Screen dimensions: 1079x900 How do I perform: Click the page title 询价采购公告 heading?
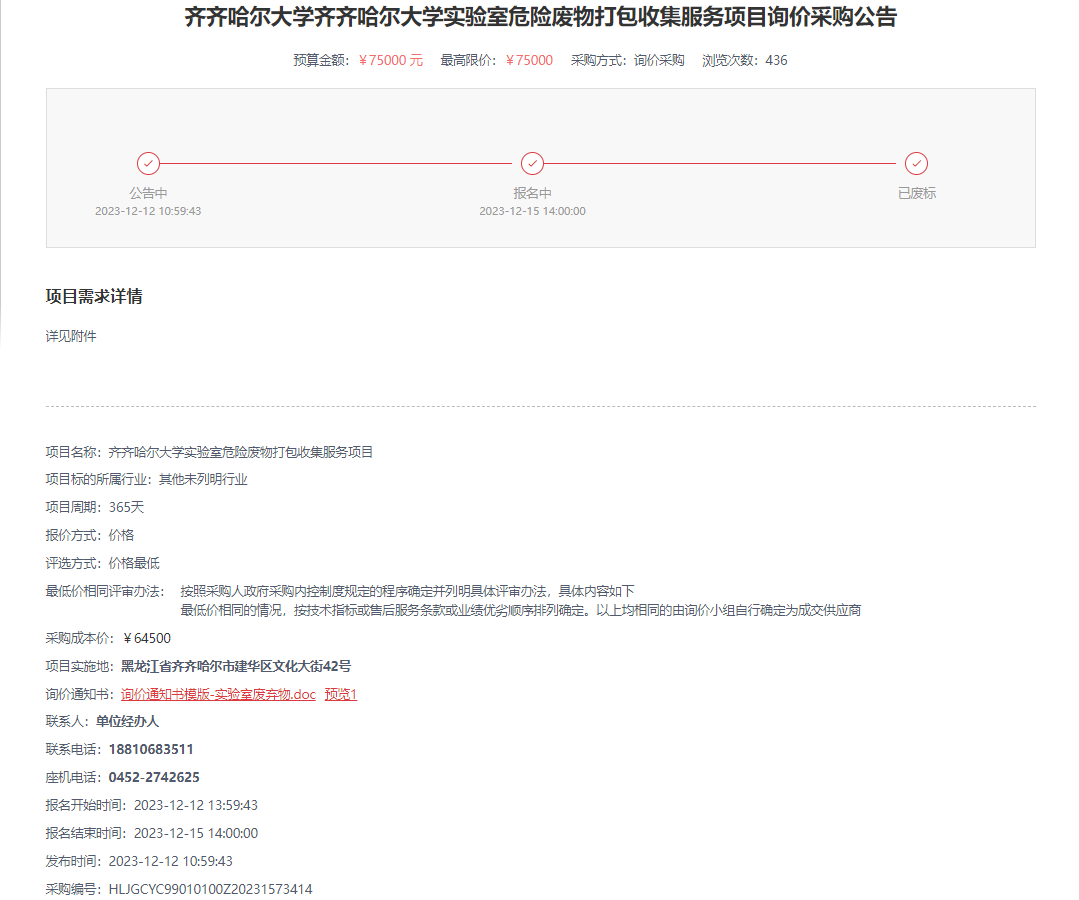tap(540, 18)
